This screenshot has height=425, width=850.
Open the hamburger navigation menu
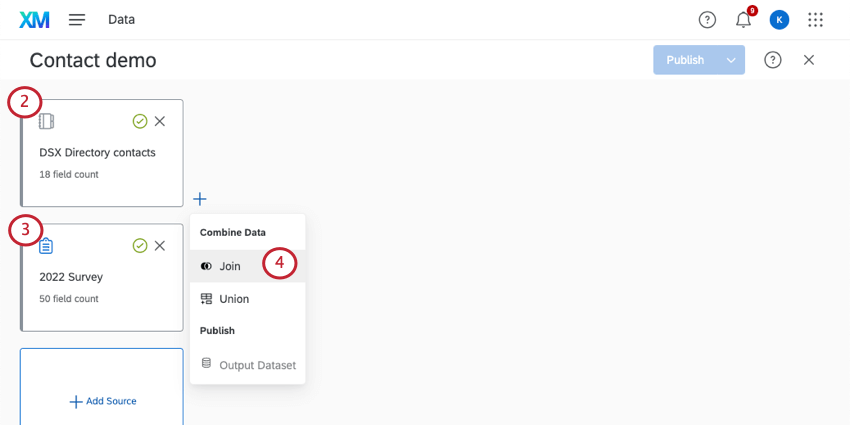coord(77,20)
